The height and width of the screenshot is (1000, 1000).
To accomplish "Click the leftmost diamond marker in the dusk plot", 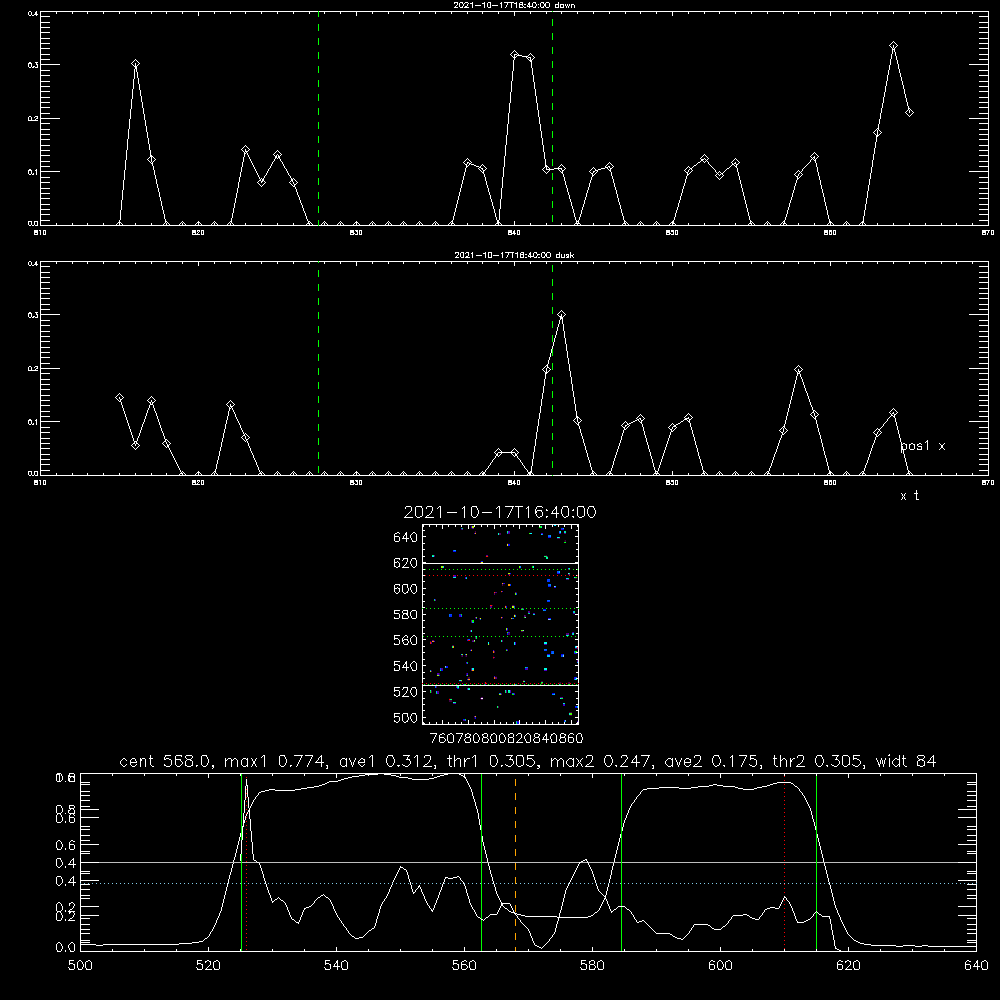I will click(119, 397).
